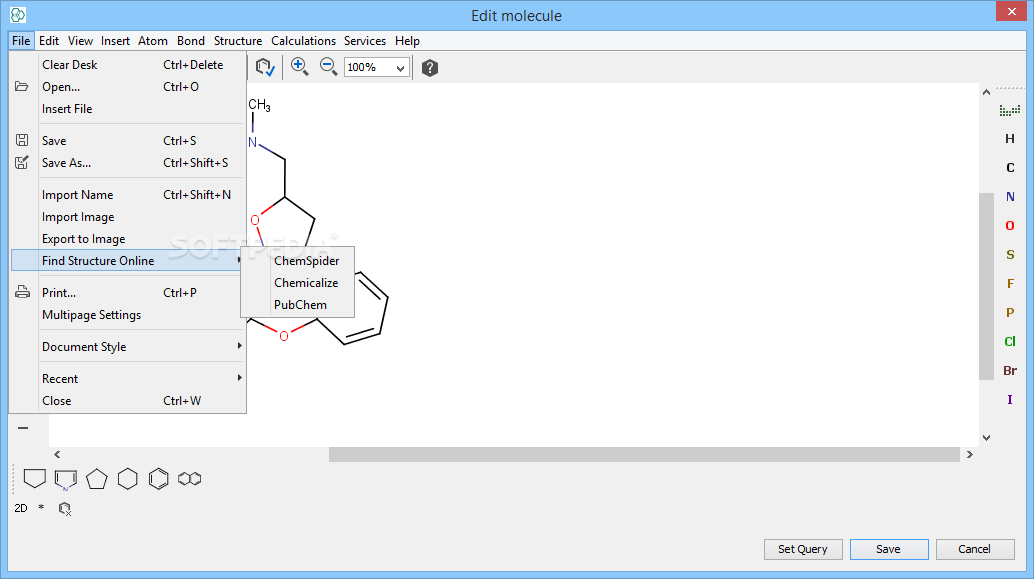
Task: Open the Atom menu
Action: point(153,41)
